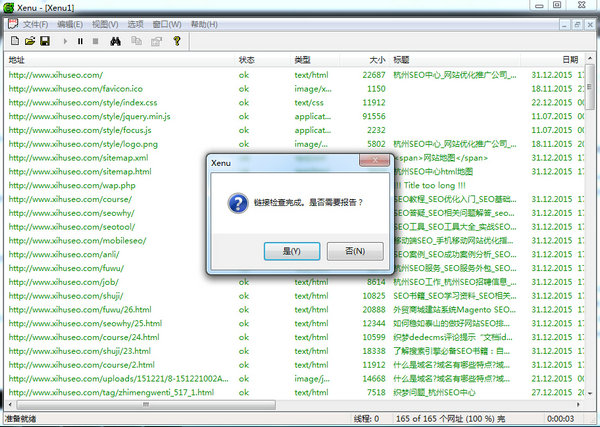Select the tag/zhimengwenti_517_1.html URL row

pyautogui.click(x=295, y=392)
